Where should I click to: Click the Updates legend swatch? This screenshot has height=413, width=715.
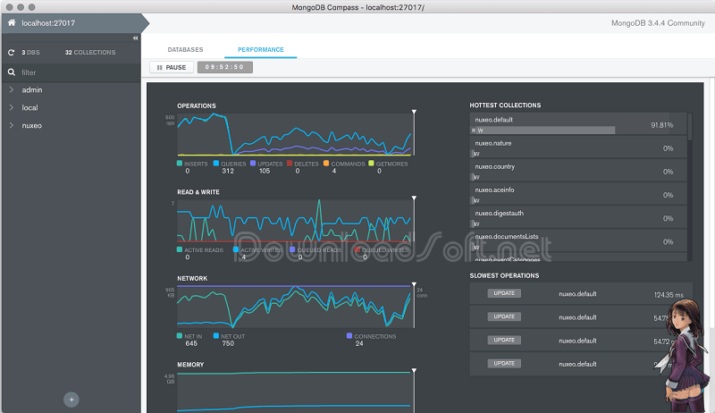[x=253, y=163]
